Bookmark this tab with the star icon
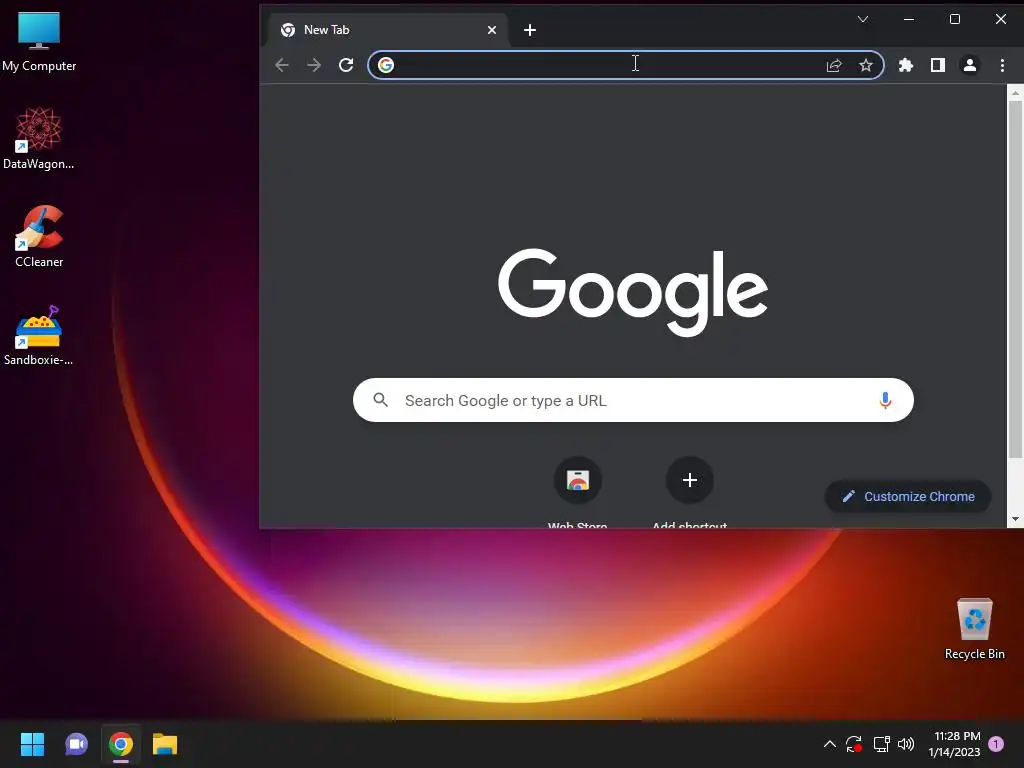This screenshot has height=768, width=1024. click(x=866, y=65)
